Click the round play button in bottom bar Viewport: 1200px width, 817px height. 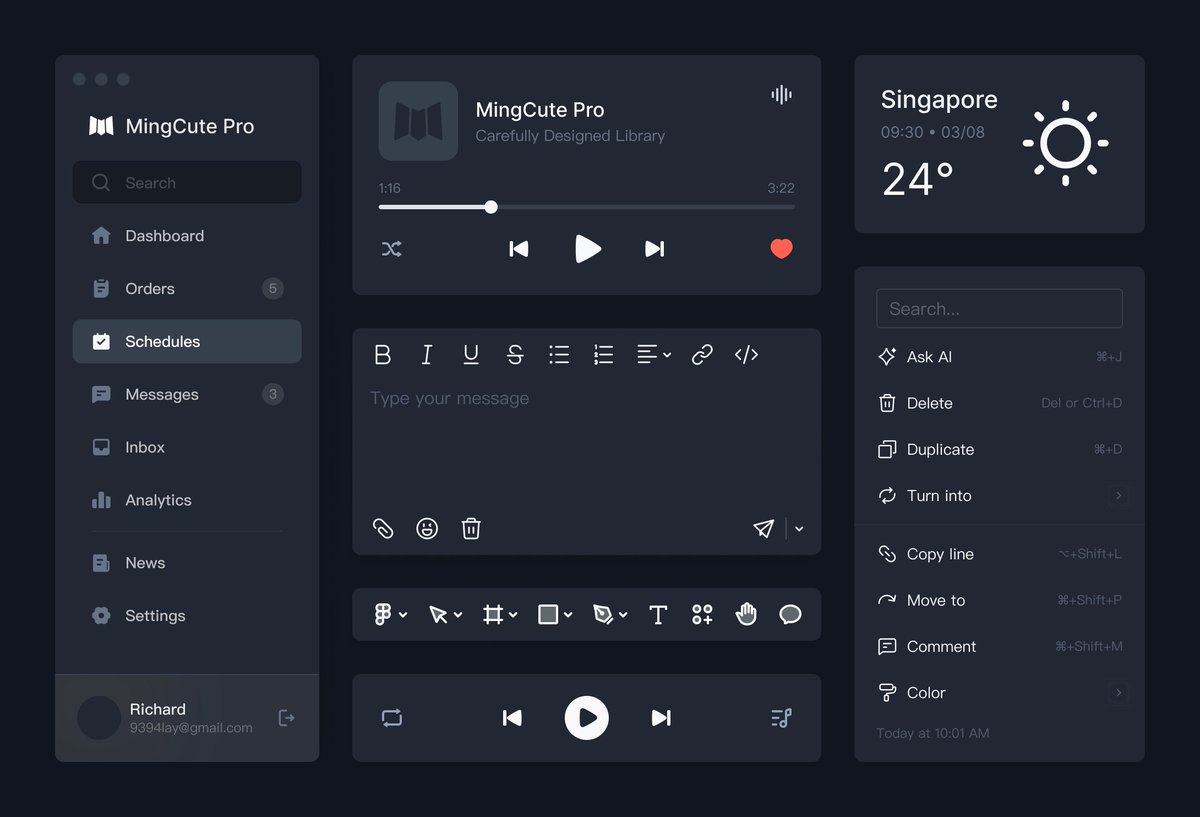[587, 717]
